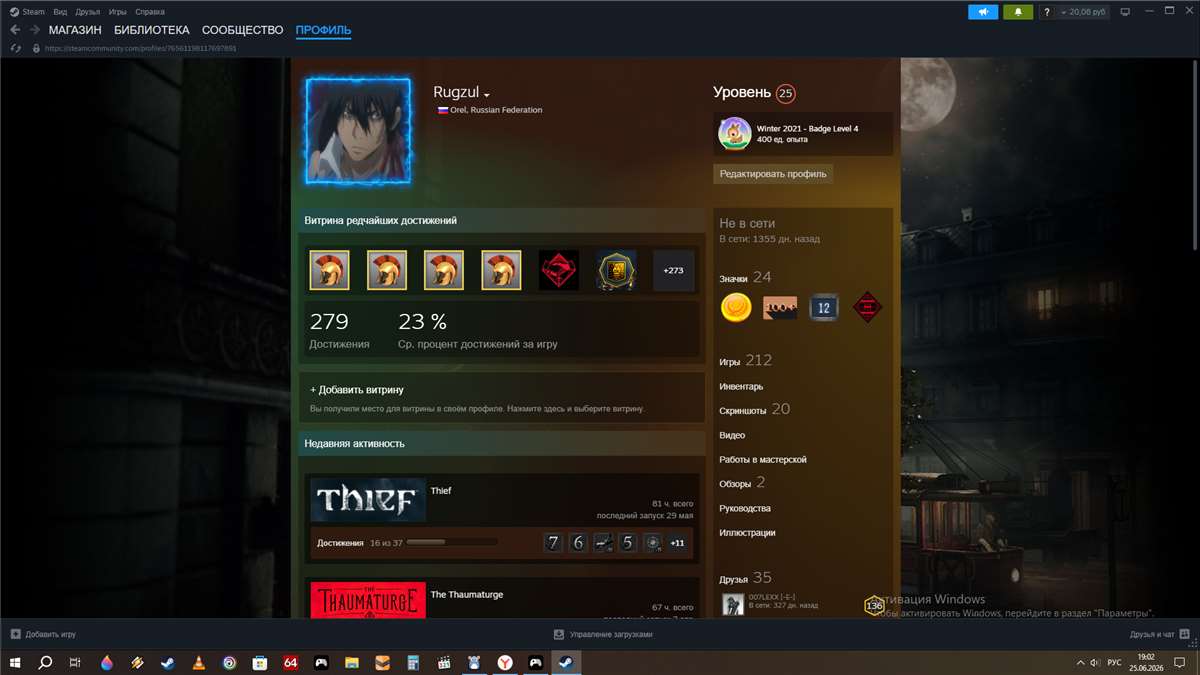Image resolution: width=1200 pixels, height=675 pixels.
Task: Expand +273 more rare achievements
Action: point(673,270)
